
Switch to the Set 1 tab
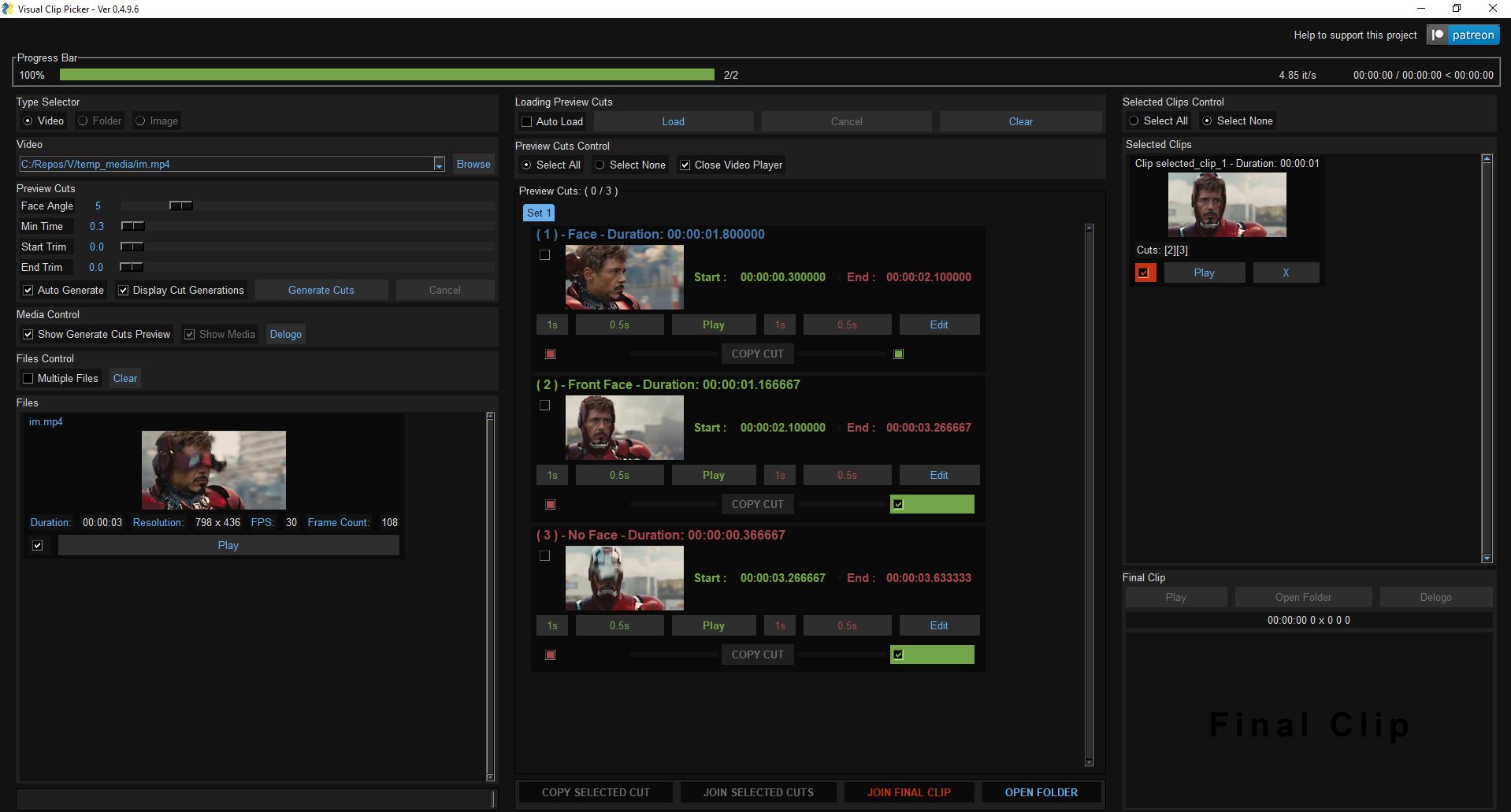pyautogui.click(x=539, y=213)
